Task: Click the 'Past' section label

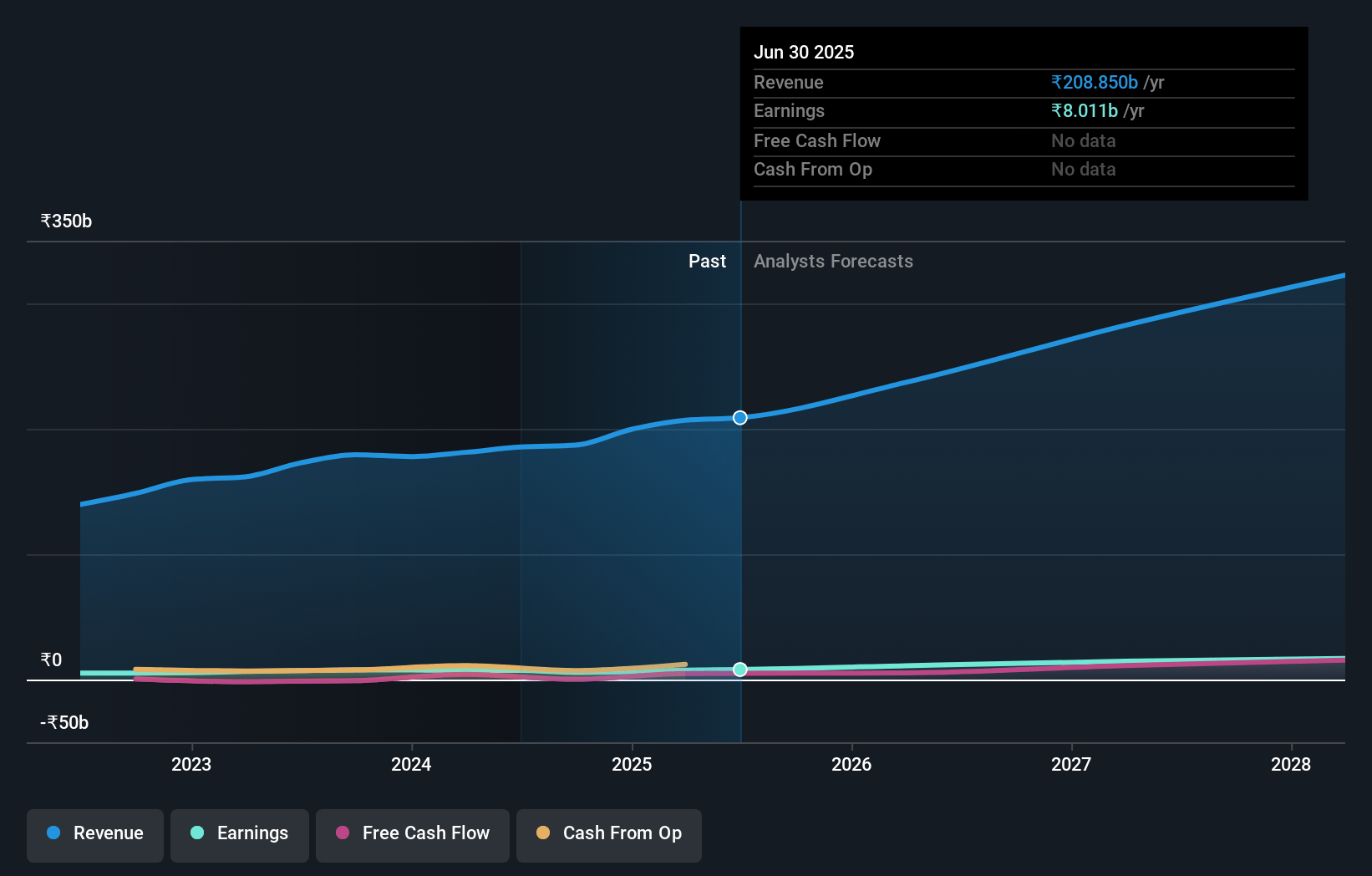Action: [x=707, y=262]
